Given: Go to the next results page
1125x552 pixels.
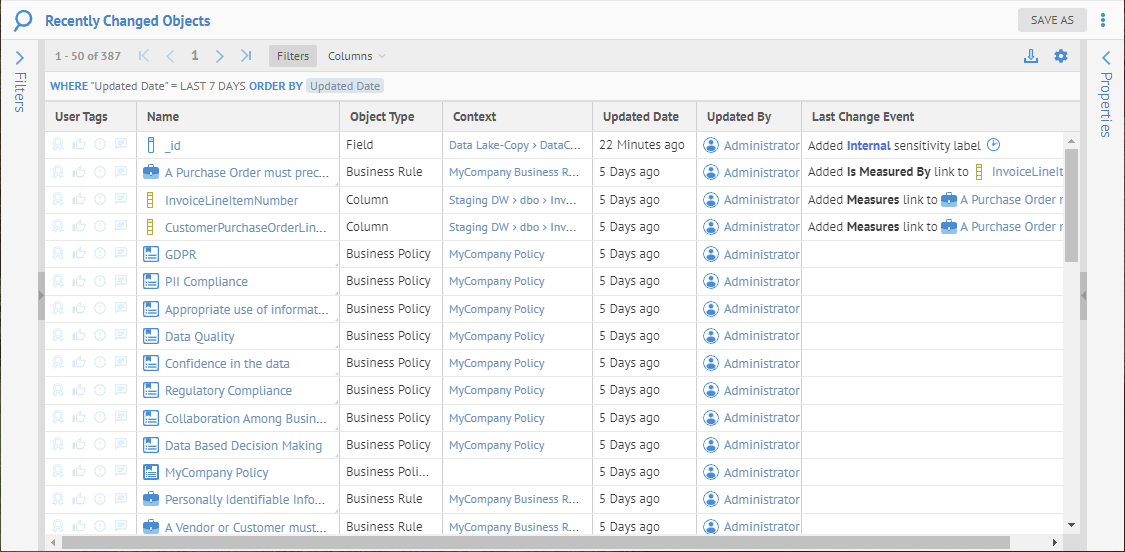Looking at the screenshot, I should coord(220,56).
